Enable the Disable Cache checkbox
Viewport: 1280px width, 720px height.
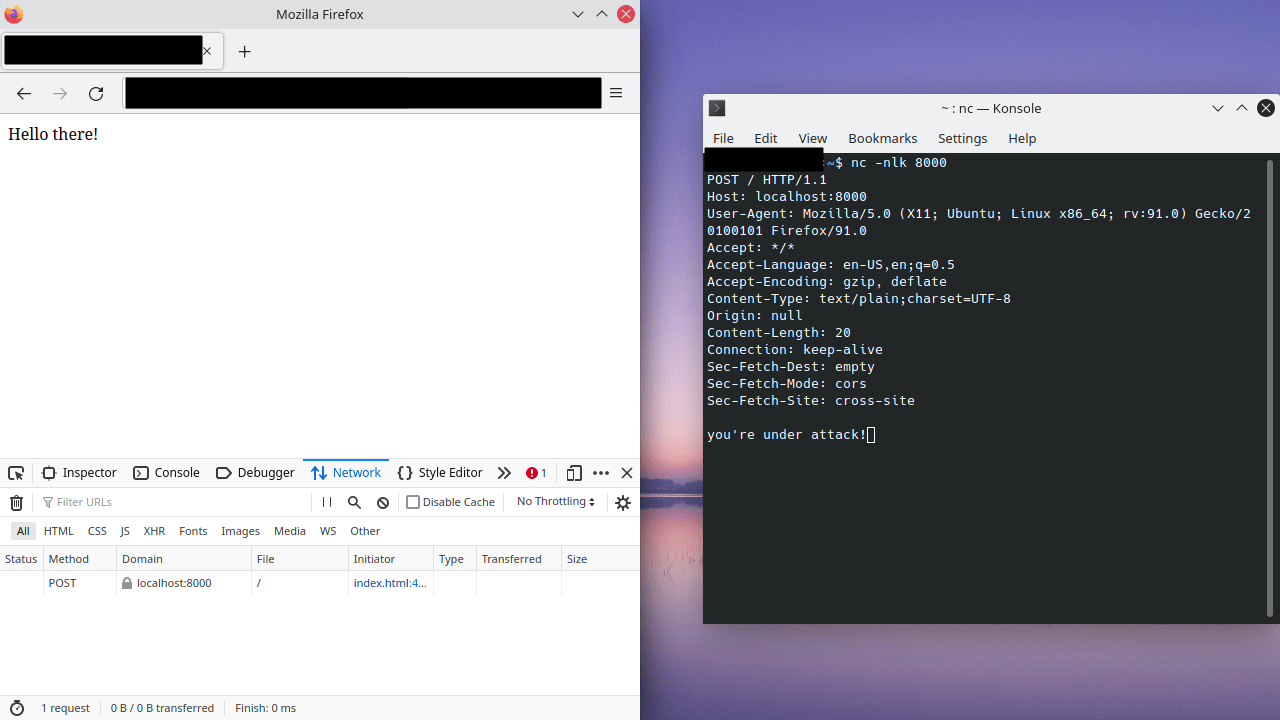pyautogui.click(x=413, y=502)
